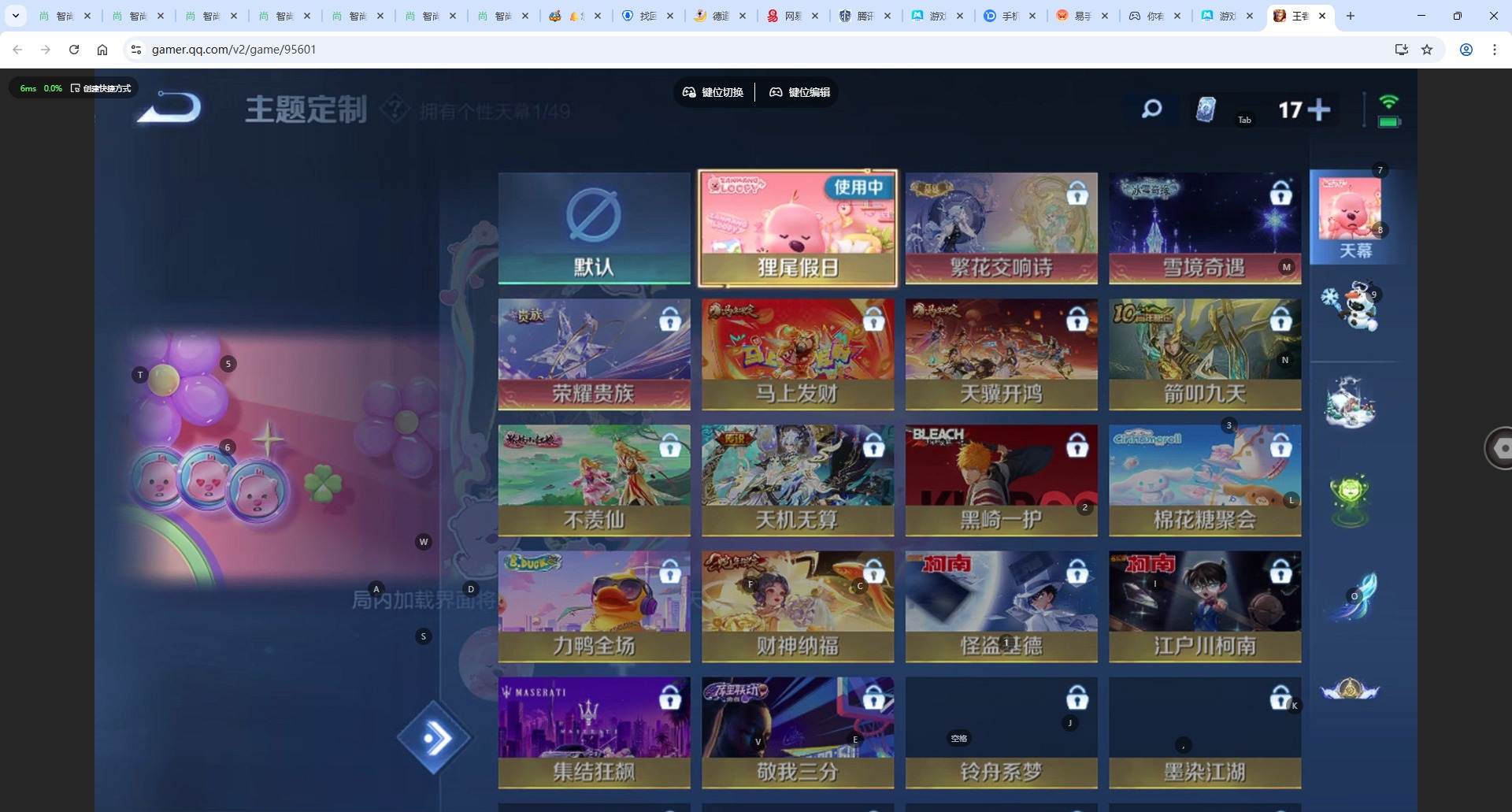
Task: Click the winged crown icon in sidebar
Action: [1350, 690]
